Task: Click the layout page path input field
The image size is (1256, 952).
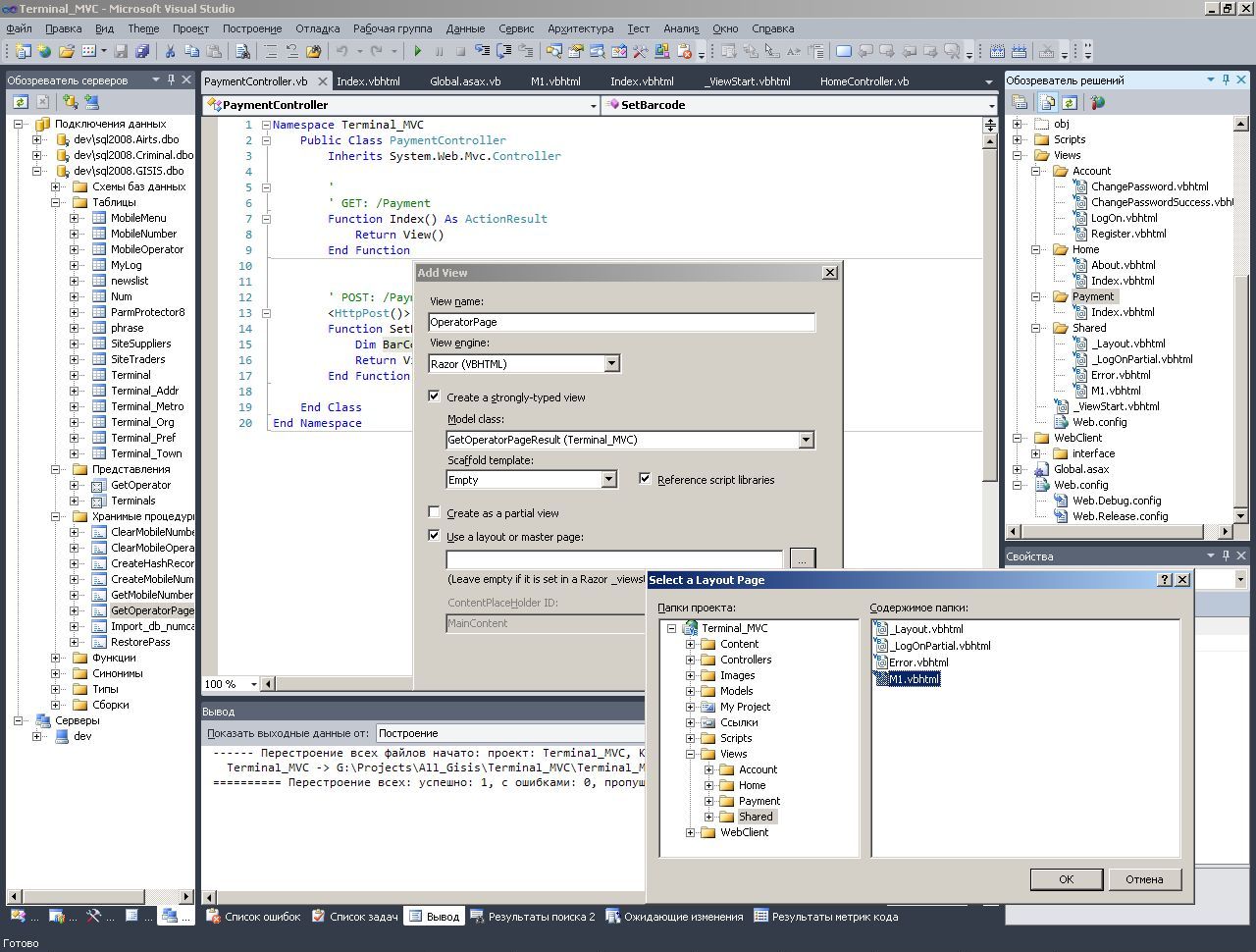Action: click(x=614, y=559)
